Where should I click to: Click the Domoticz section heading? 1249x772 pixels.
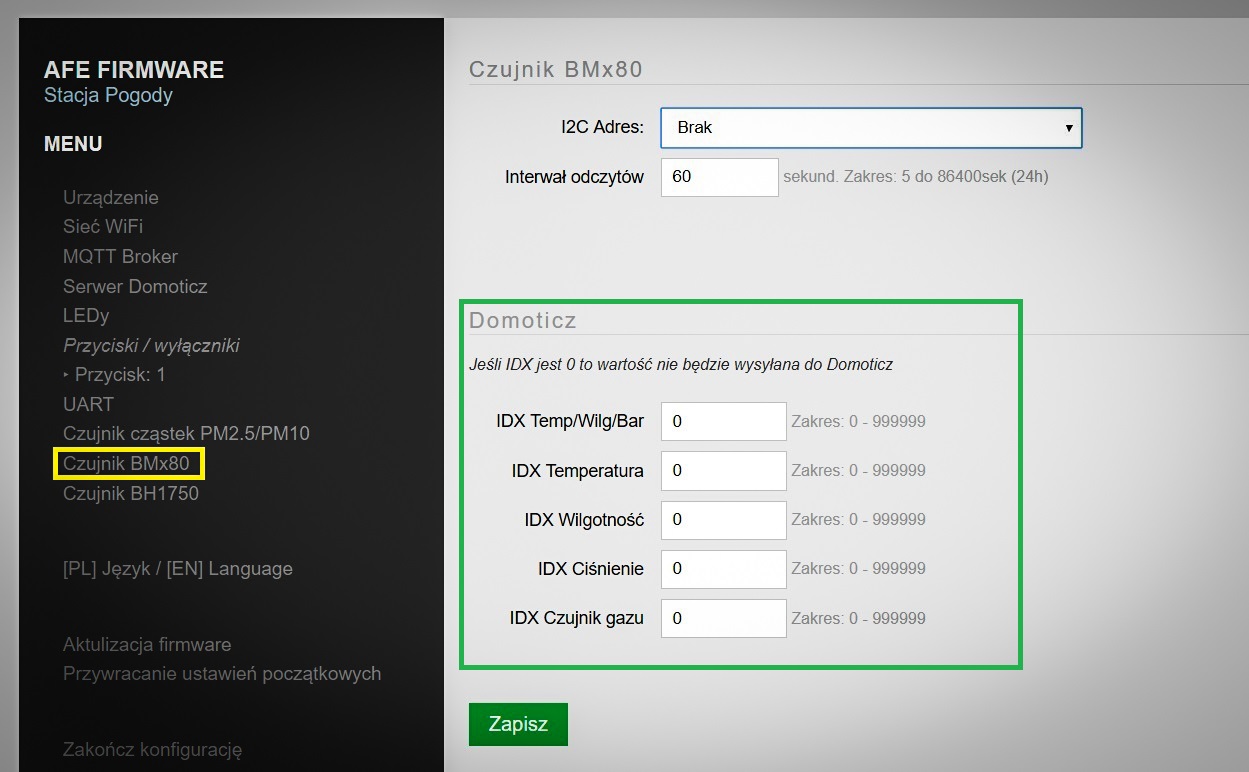pyautogui.click(x=523, y=321)
